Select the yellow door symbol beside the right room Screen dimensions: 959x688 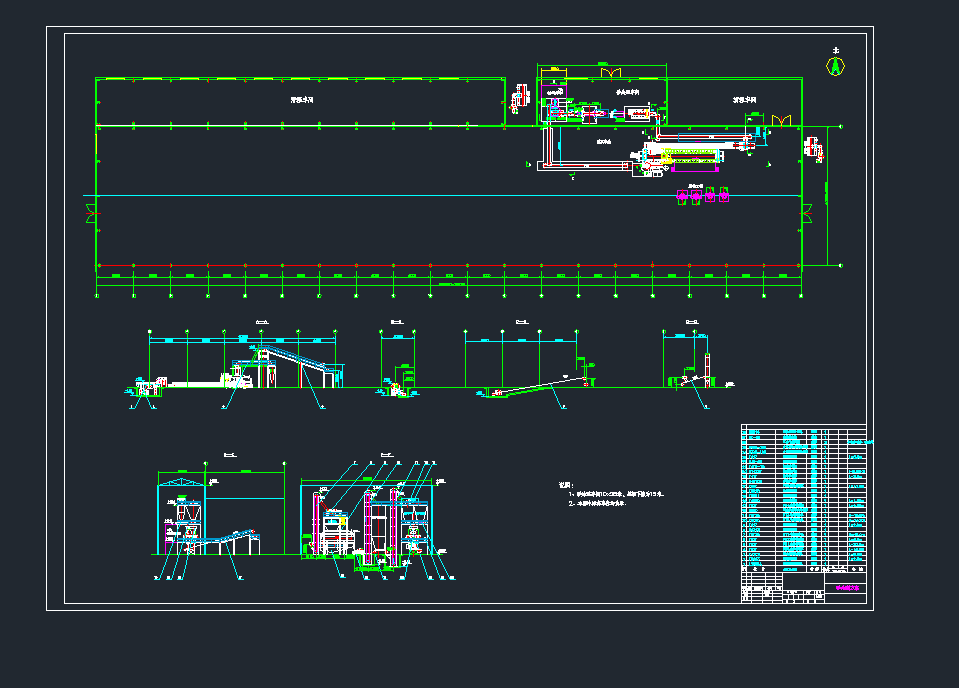(780, 120)
